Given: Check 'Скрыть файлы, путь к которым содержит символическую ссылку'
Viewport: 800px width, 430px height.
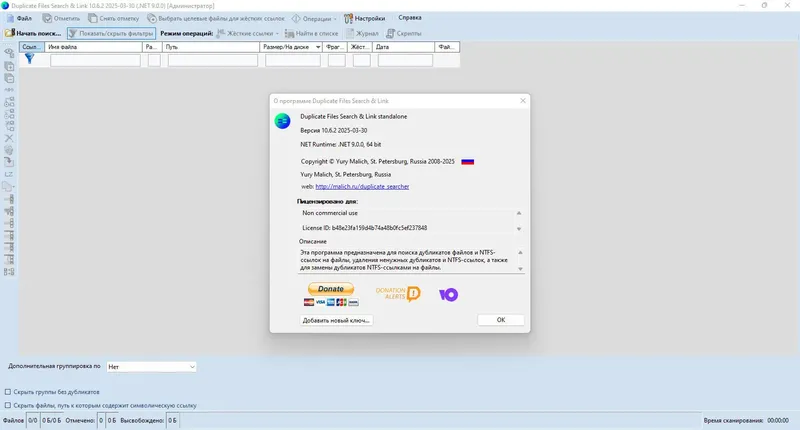Looking at the screenshot, I should [8, 405].
